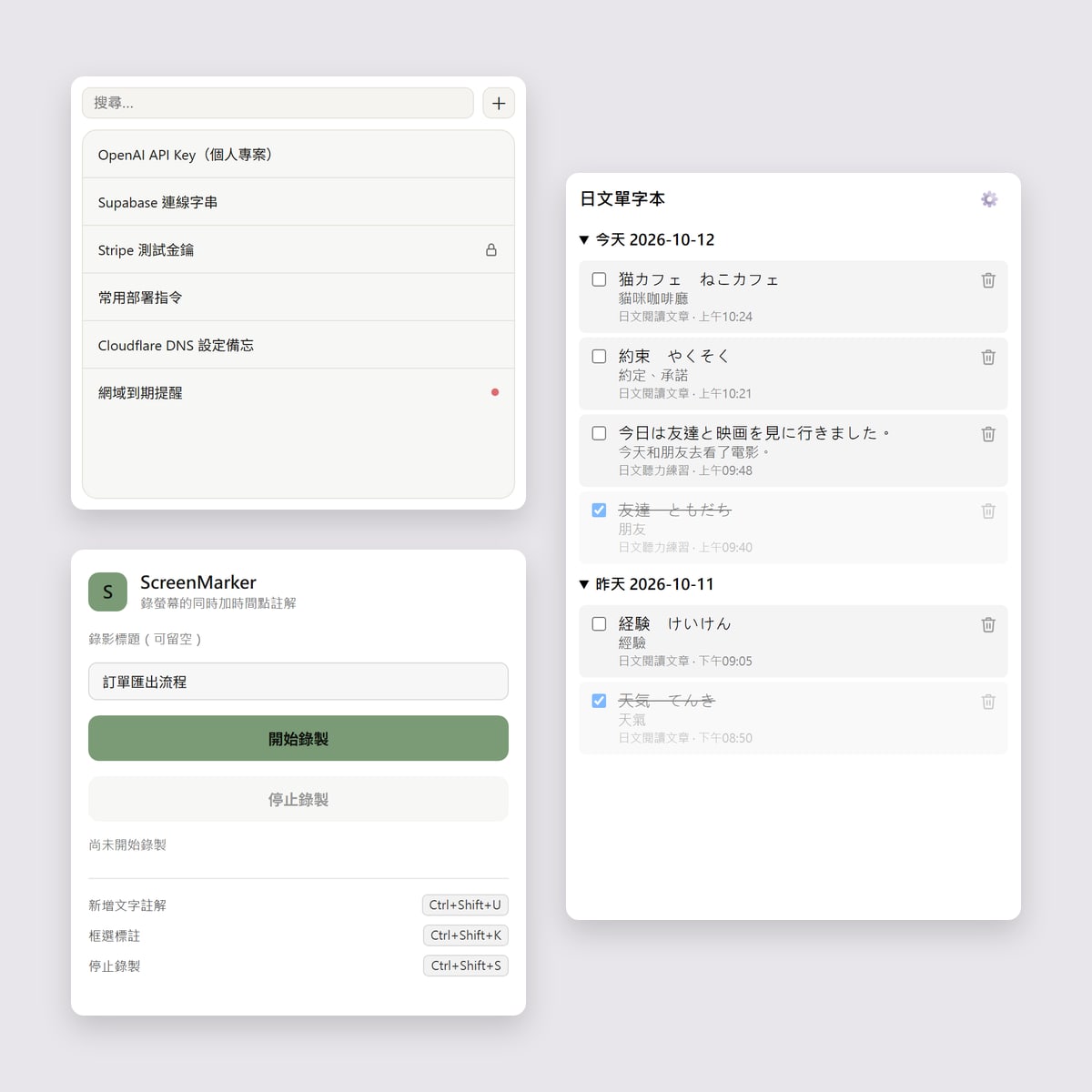Image resolution: width=1092 pixels, height=1092 pixels.
Task: Click the 尚未開始錄製 status text
Action: click(x=127, y=845)
